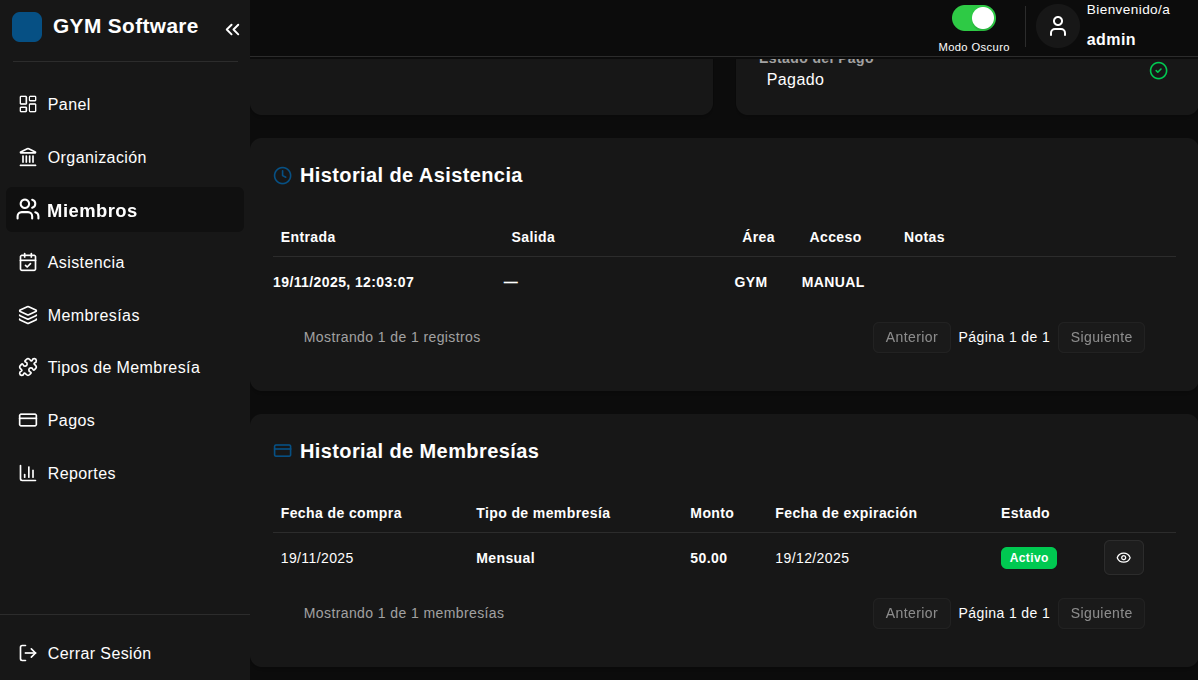The image size is (1198, 680).
Task: Collapse the sidebar using the double chevron
Action: coord(233,28)
